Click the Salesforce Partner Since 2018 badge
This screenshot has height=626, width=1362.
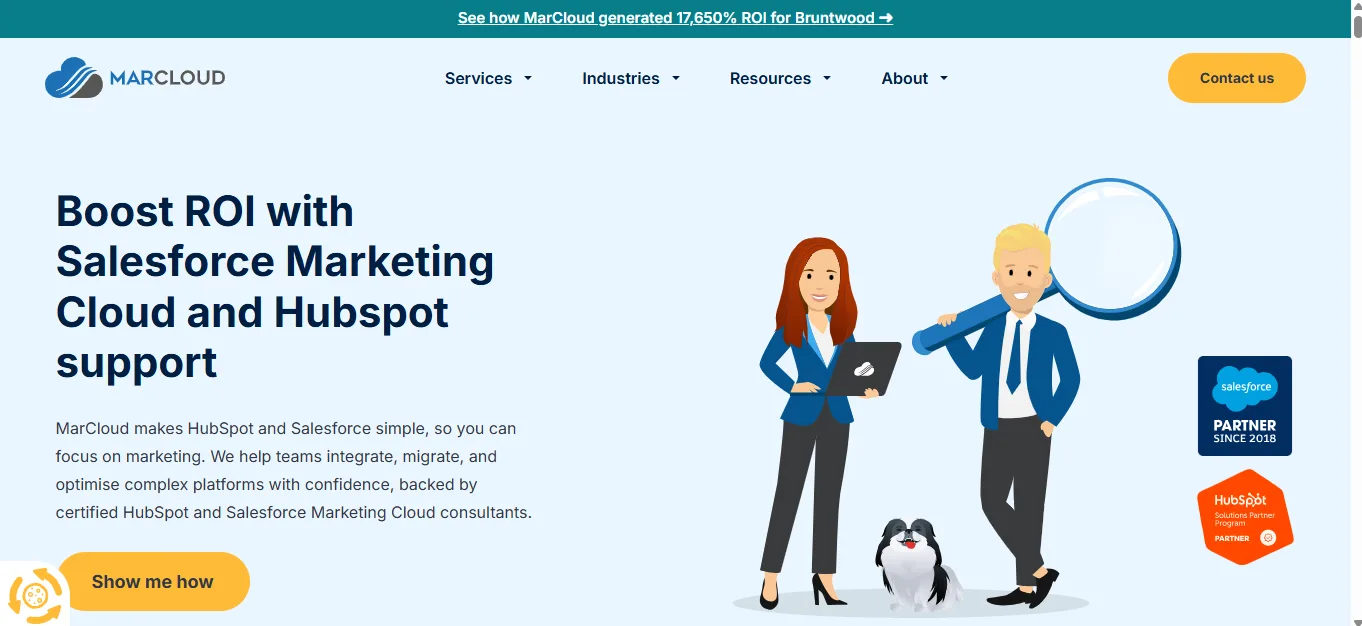(x=1244, y=406)
